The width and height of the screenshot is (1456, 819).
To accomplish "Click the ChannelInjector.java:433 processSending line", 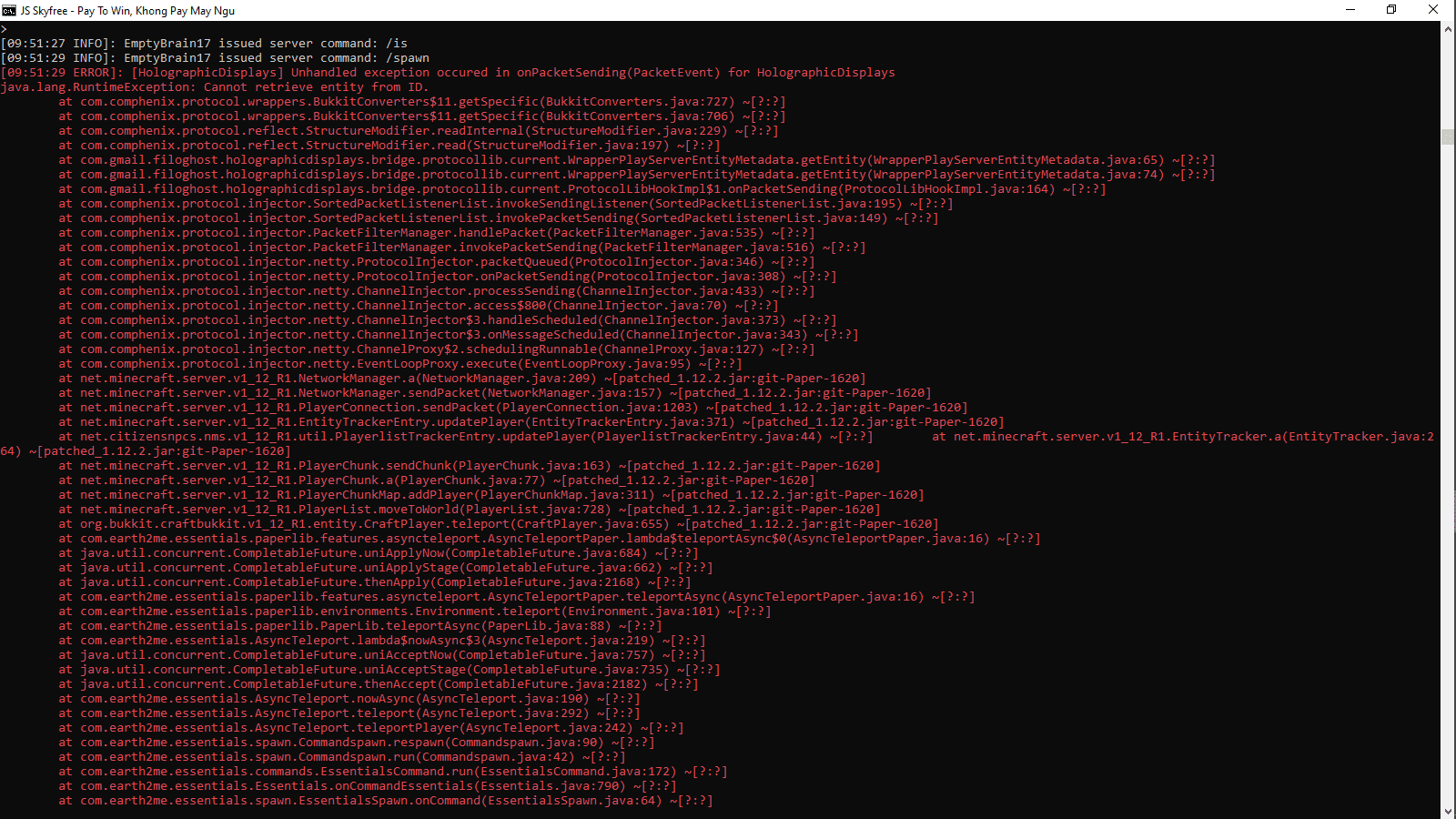I will tap(437, 291).
